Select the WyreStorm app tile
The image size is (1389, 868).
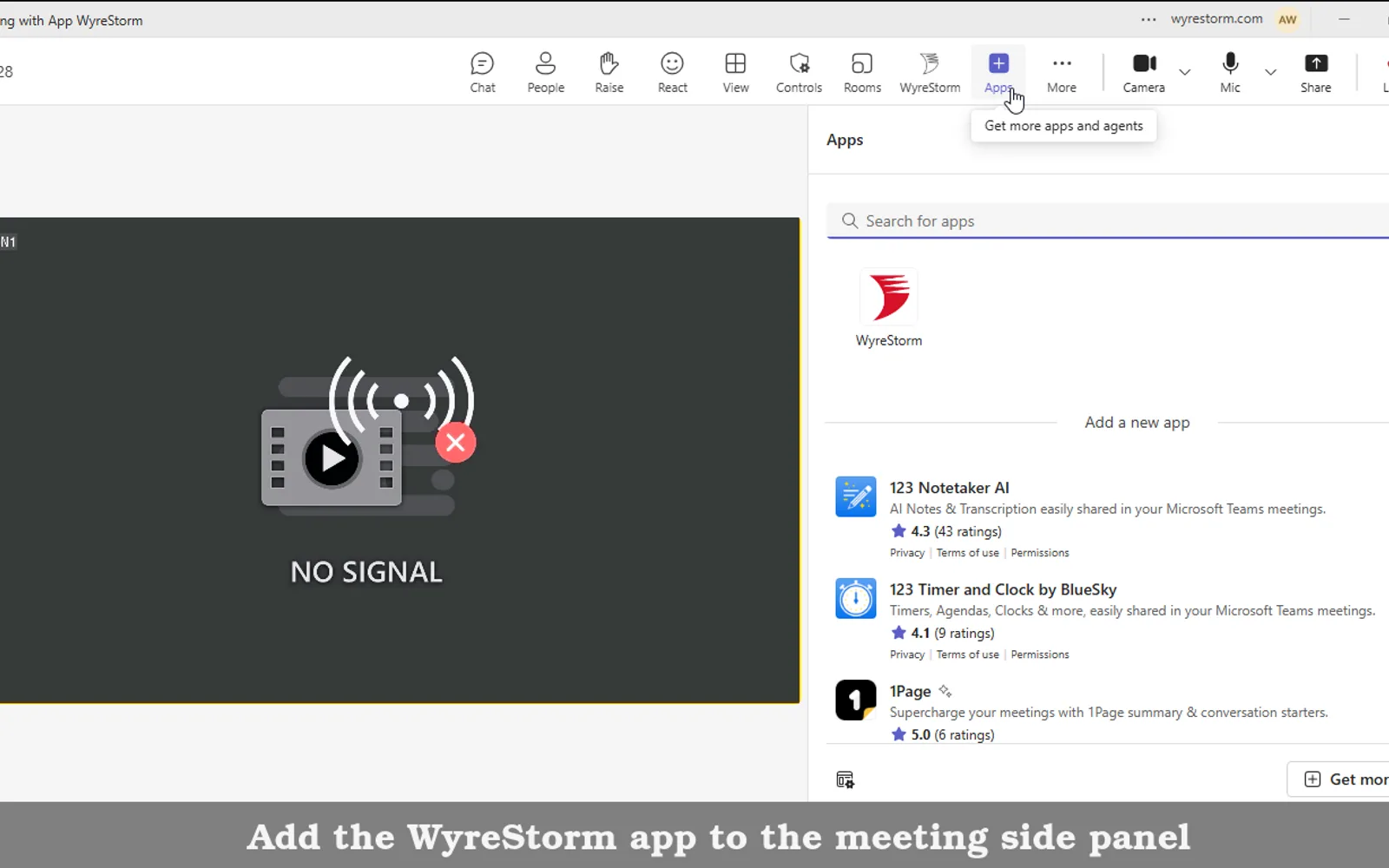click(889, 308)
